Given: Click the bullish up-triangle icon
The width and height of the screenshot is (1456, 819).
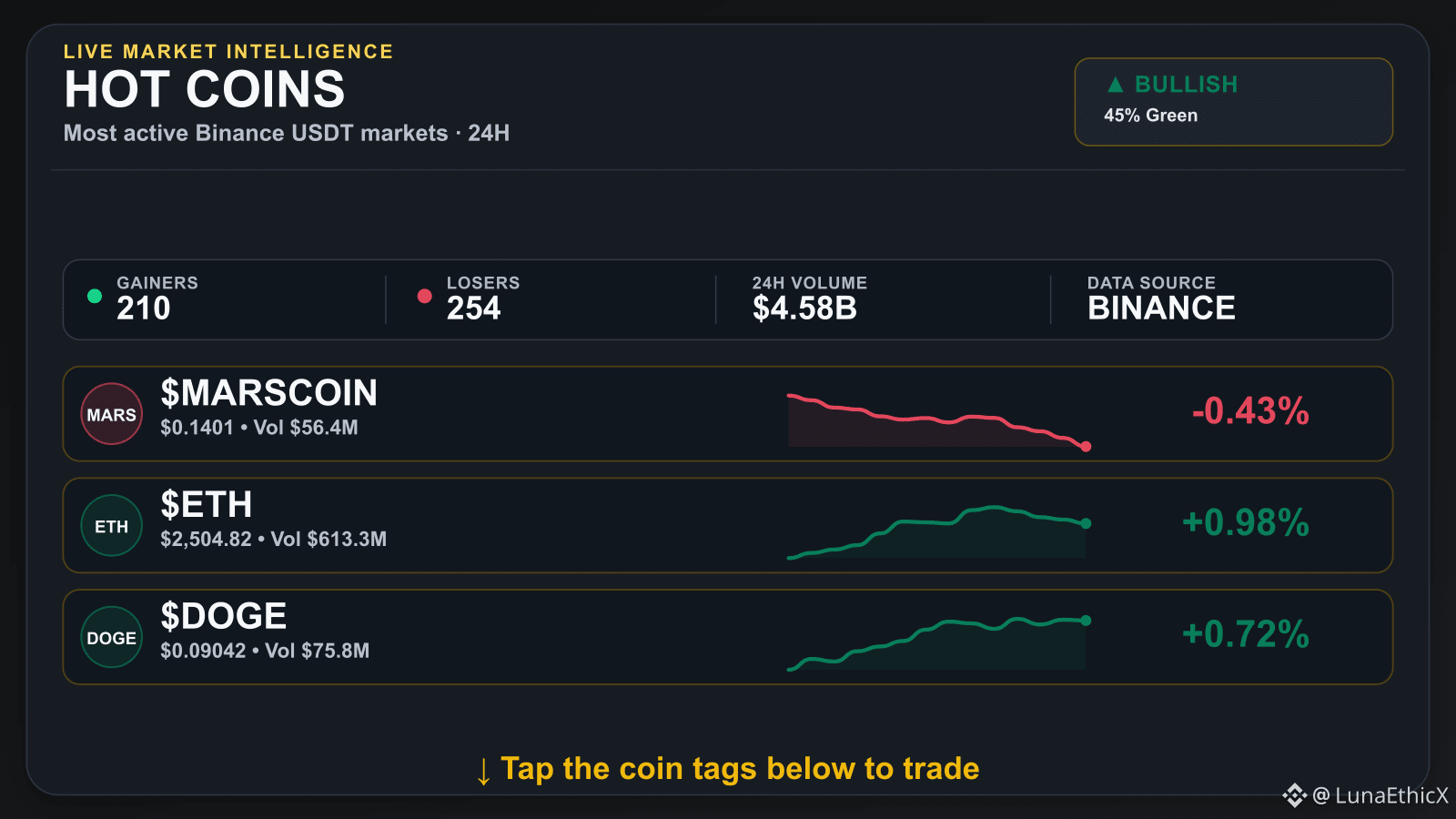Looking at the screenshot, I should click(x=1116, y=85).
